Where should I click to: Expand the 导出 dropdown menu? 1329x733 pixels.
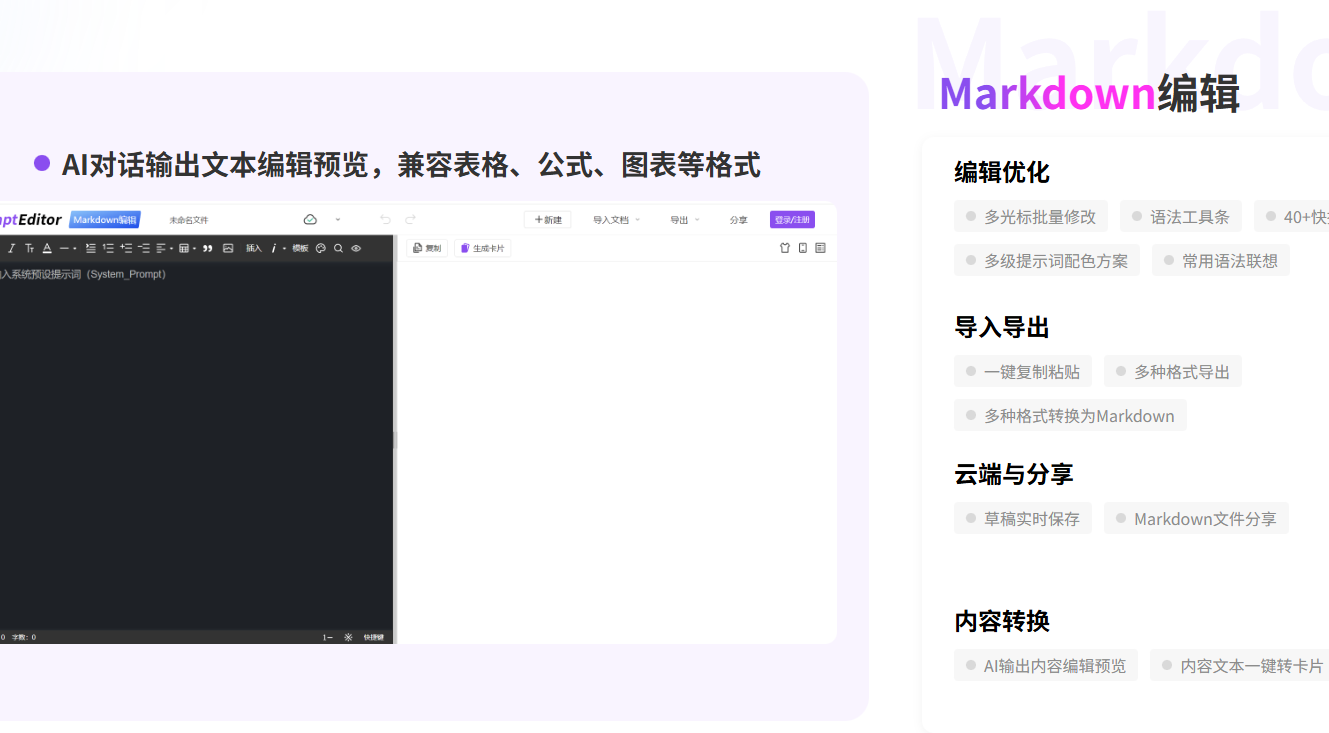coord(685,220)
